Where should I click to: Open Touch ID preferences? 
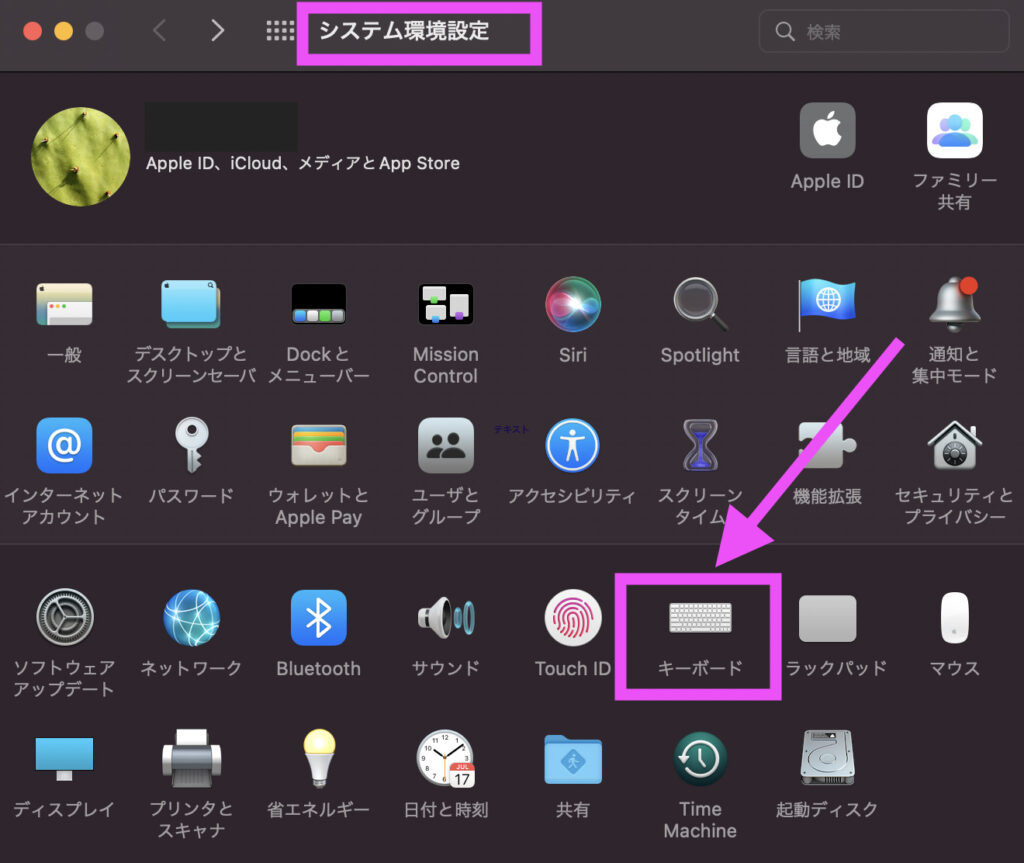pos(573,618)
